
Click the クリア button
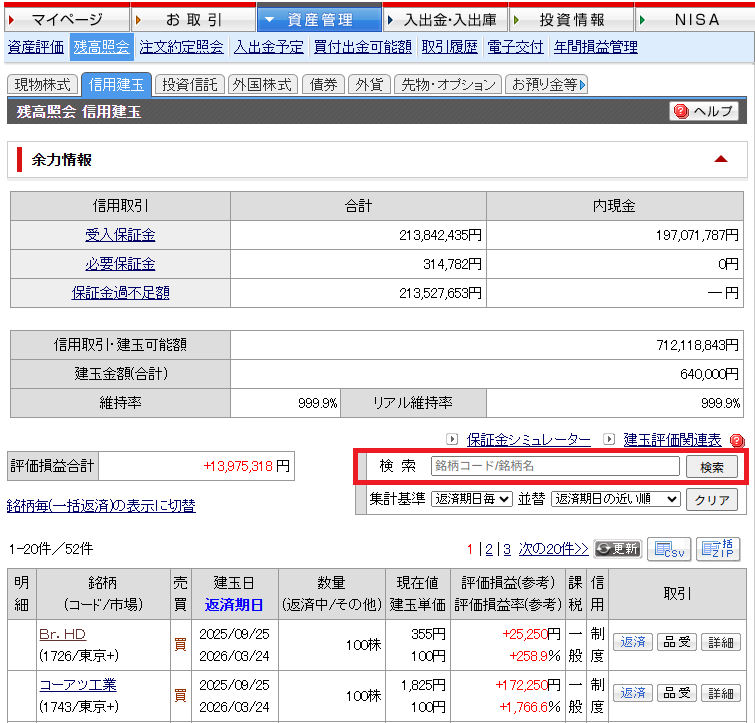tap(711, 499)
